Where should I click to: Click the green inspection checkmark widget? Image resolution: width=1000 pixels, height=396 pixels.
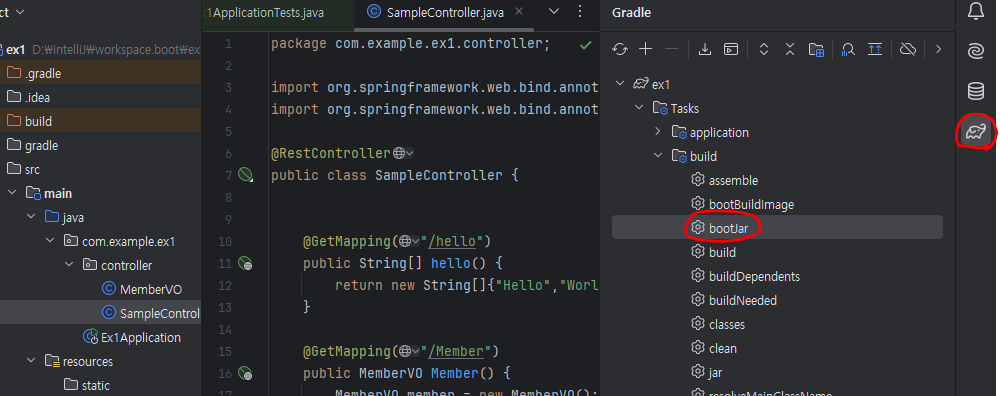coord(585,45)
